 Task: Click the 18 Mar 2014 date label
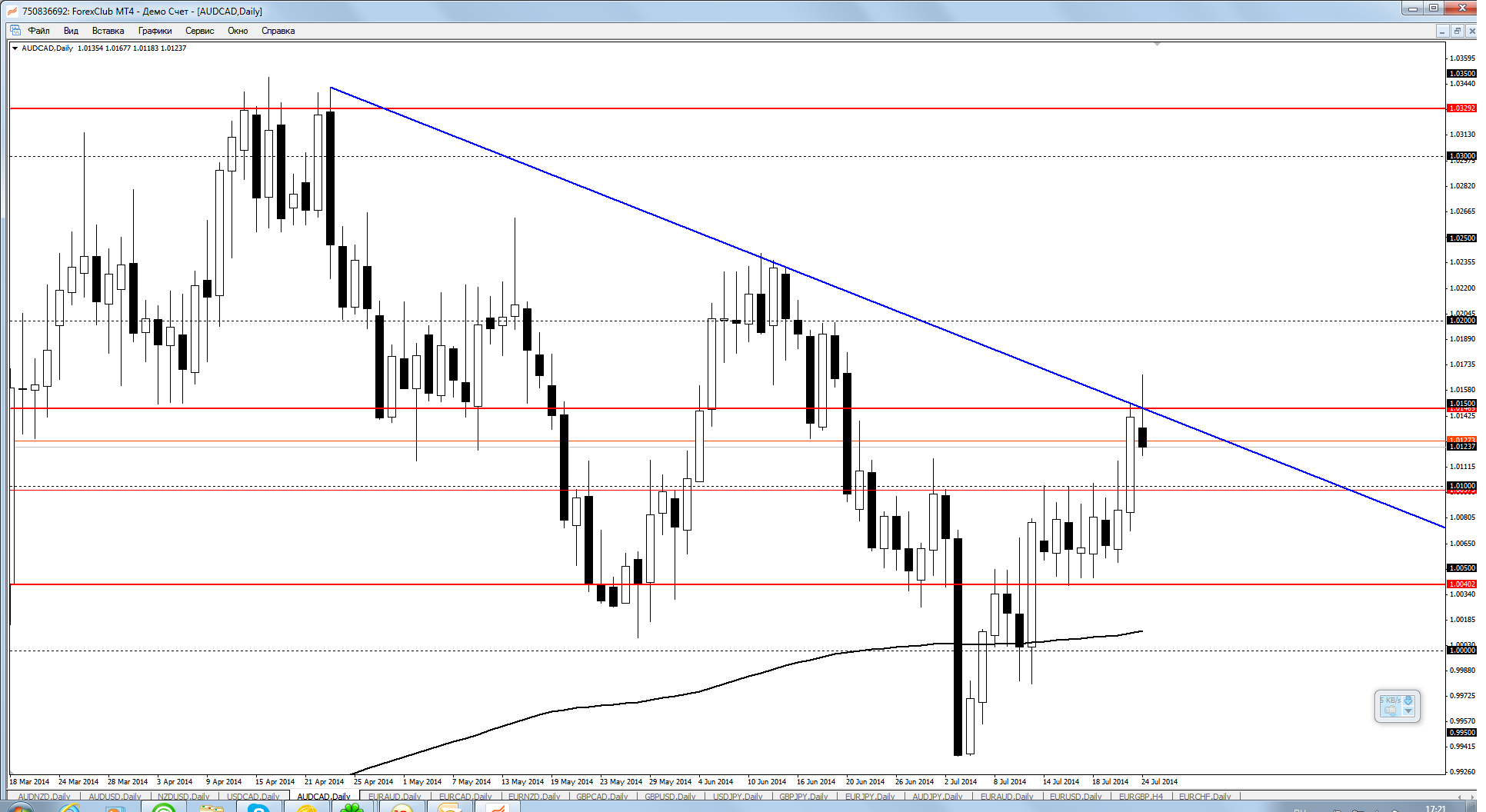[x=29, y=782]
